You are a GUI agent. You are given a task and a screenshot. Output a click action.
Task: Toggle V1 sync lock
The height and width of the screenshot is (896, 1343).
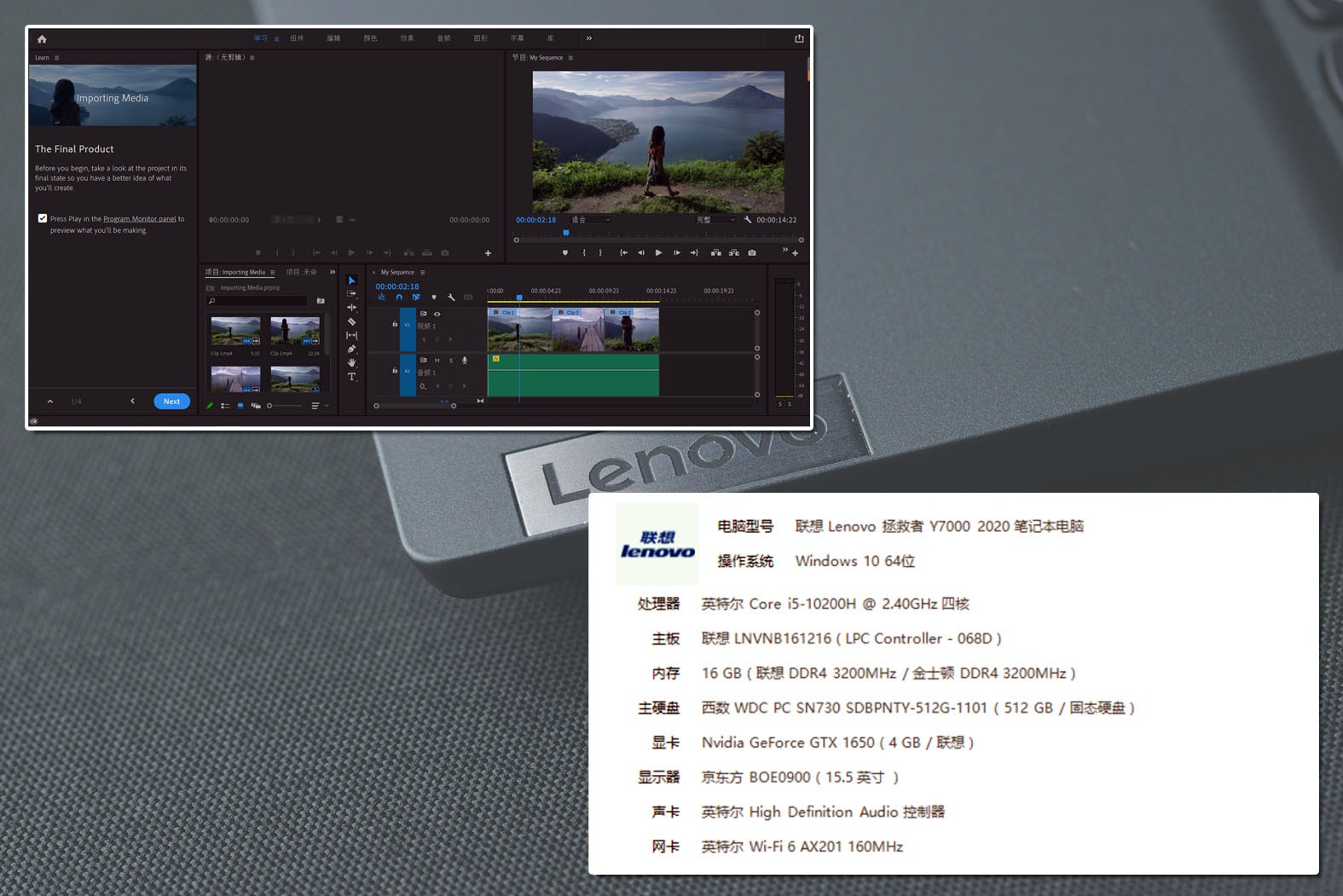tap(423, 314)
